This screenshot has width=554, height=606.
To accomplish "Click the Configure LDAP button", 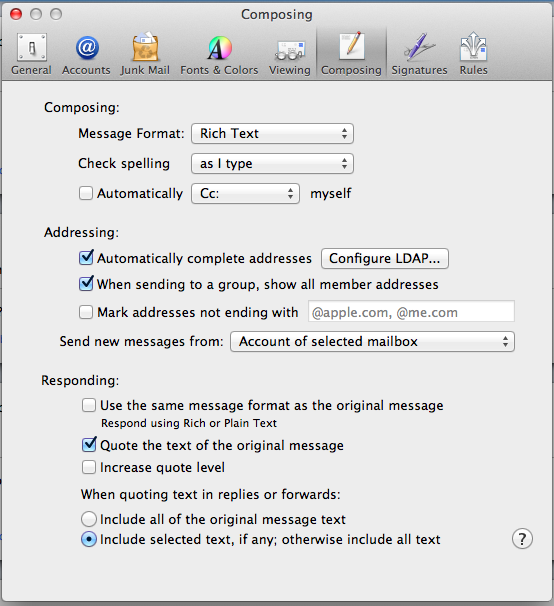I will pyautogui.click(x=385, y=258).
